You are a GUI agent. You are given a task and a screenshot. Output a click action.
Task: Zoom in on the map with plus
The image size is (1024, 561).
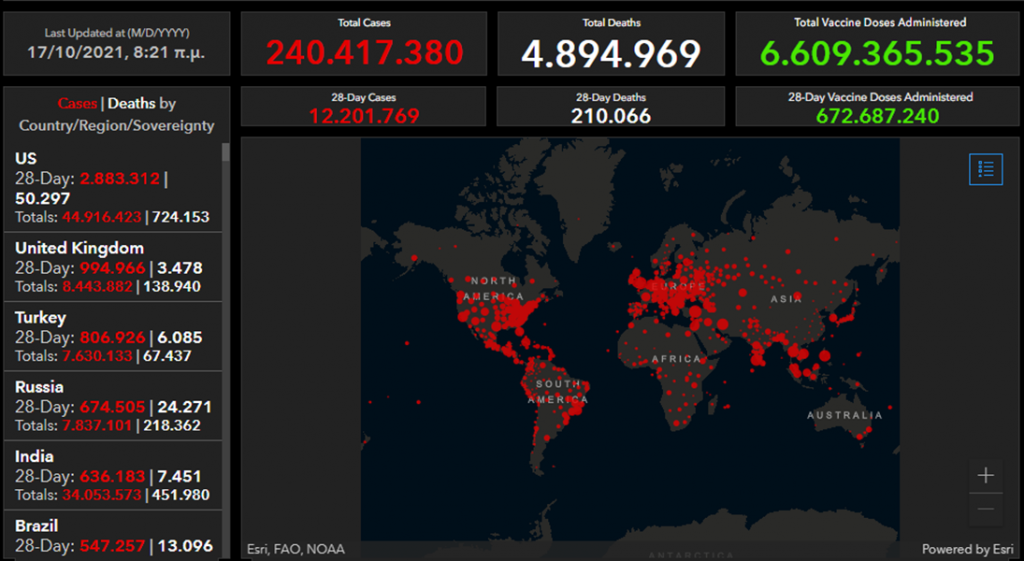click(985, 476)
